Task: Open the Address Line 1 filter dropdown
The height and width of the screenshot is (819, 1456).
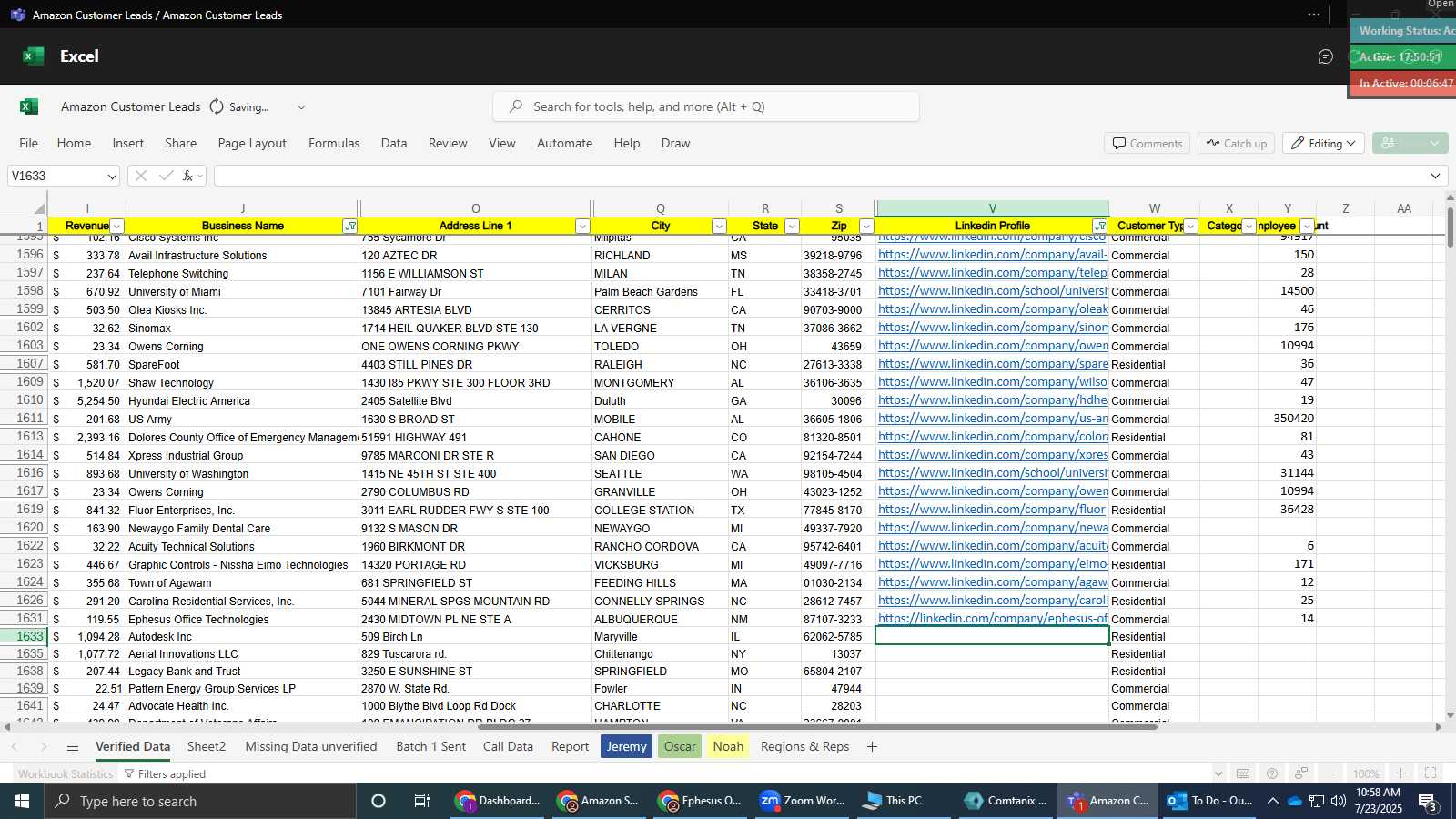Action: click(x=582, y=226)
